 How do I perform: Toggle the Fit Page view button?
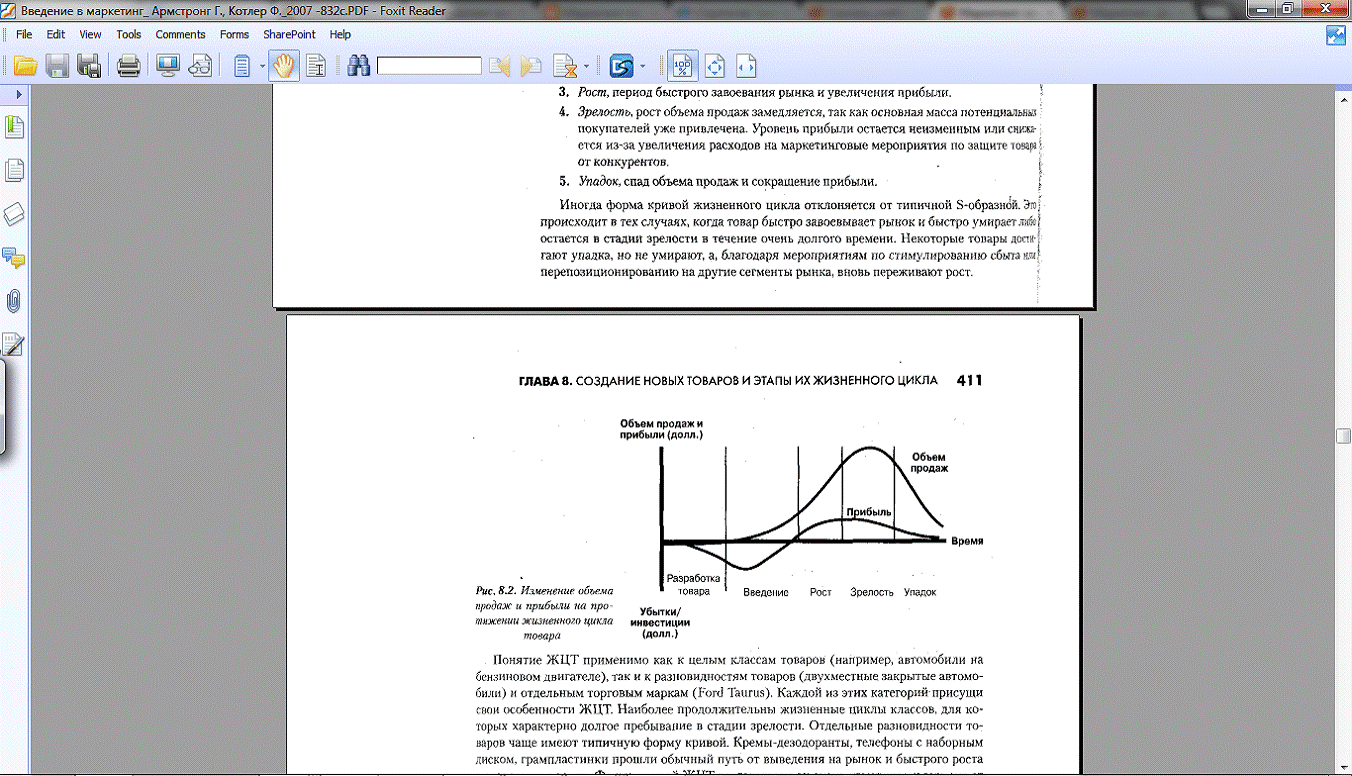[714, 66]
